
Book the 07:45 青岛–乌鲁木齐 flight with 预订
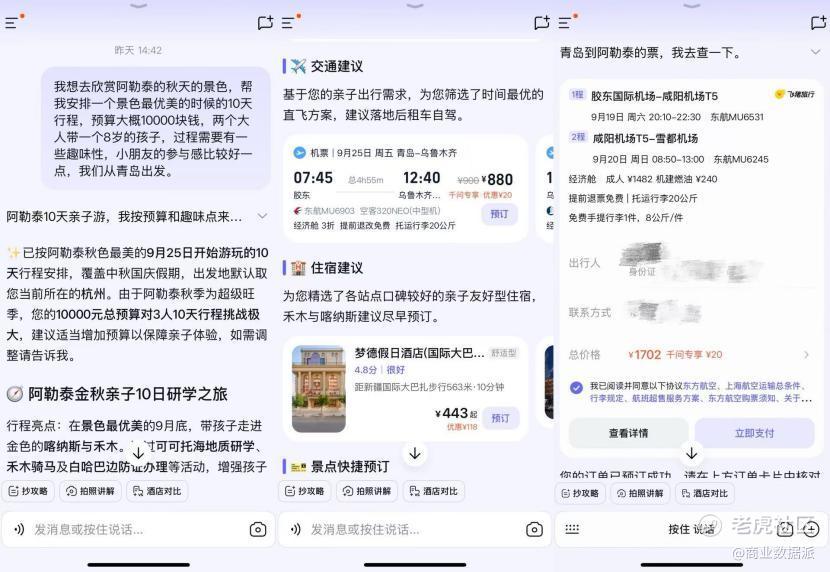499,214
